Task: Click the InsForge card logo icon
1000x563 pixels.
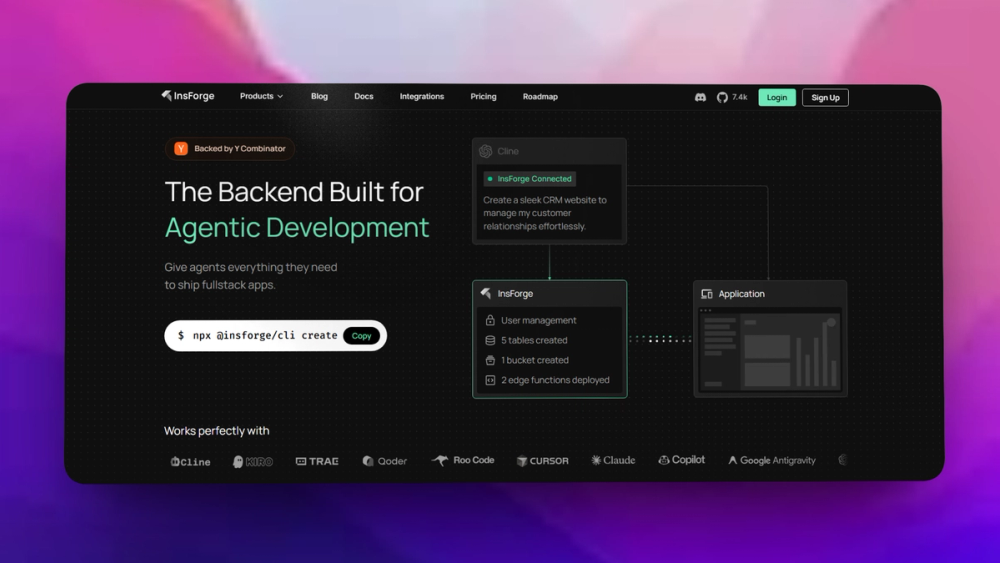Action: click(x=486, y=293)
